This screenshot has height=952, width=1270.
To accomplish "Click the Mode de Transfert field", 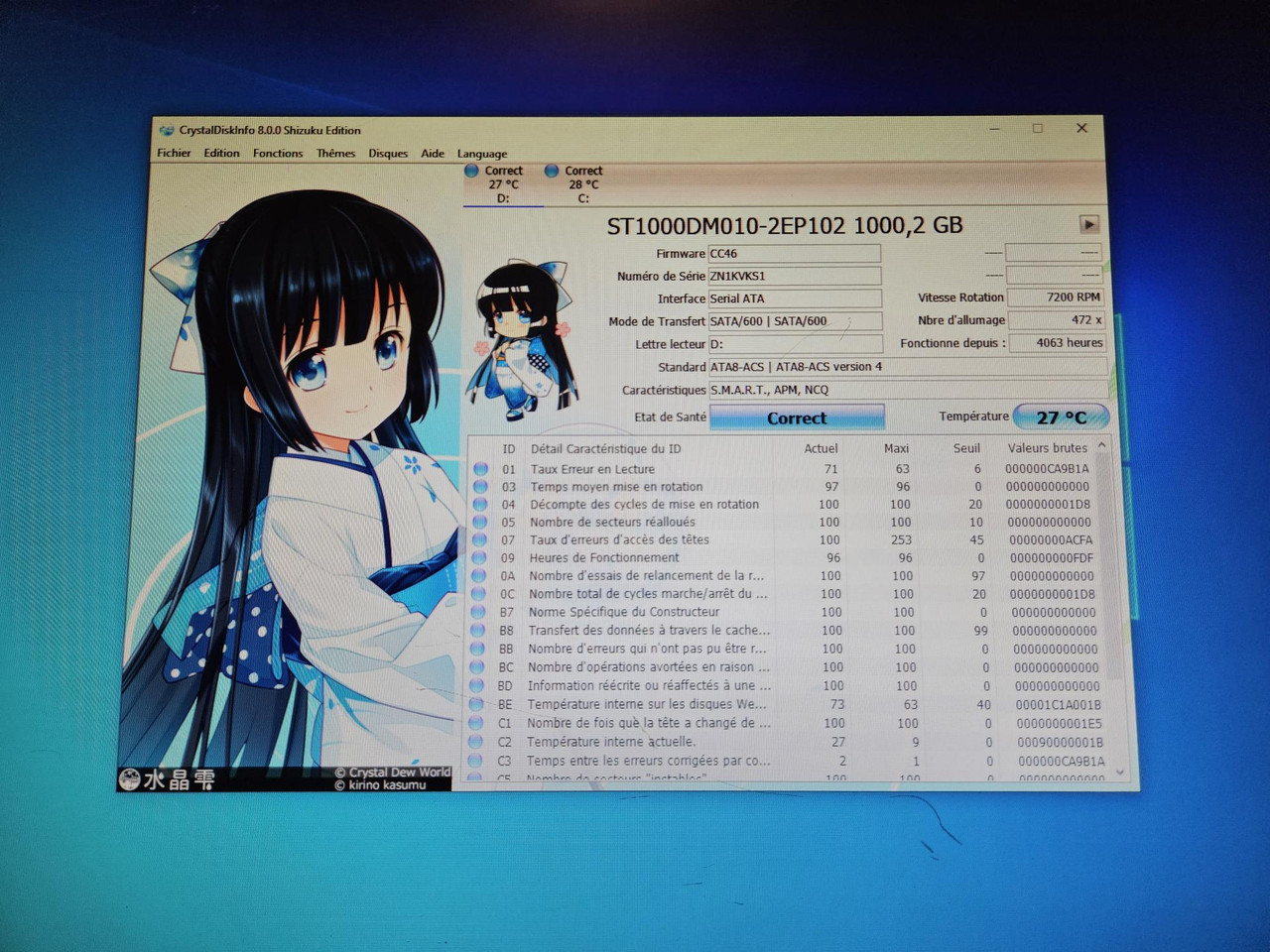I will tap(795, 321).
